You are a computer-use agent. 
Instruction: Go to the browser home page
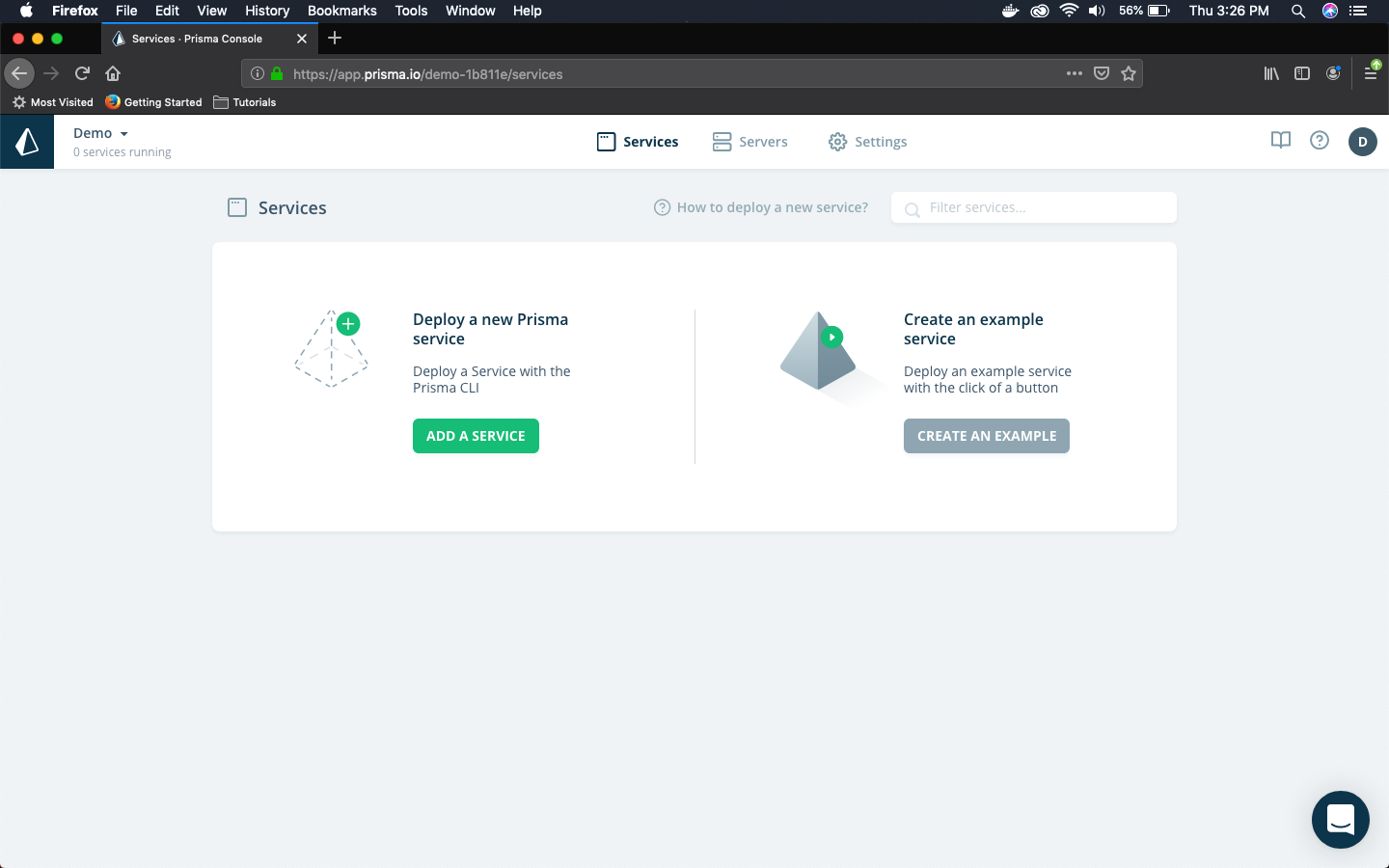[x=113, y=73]
